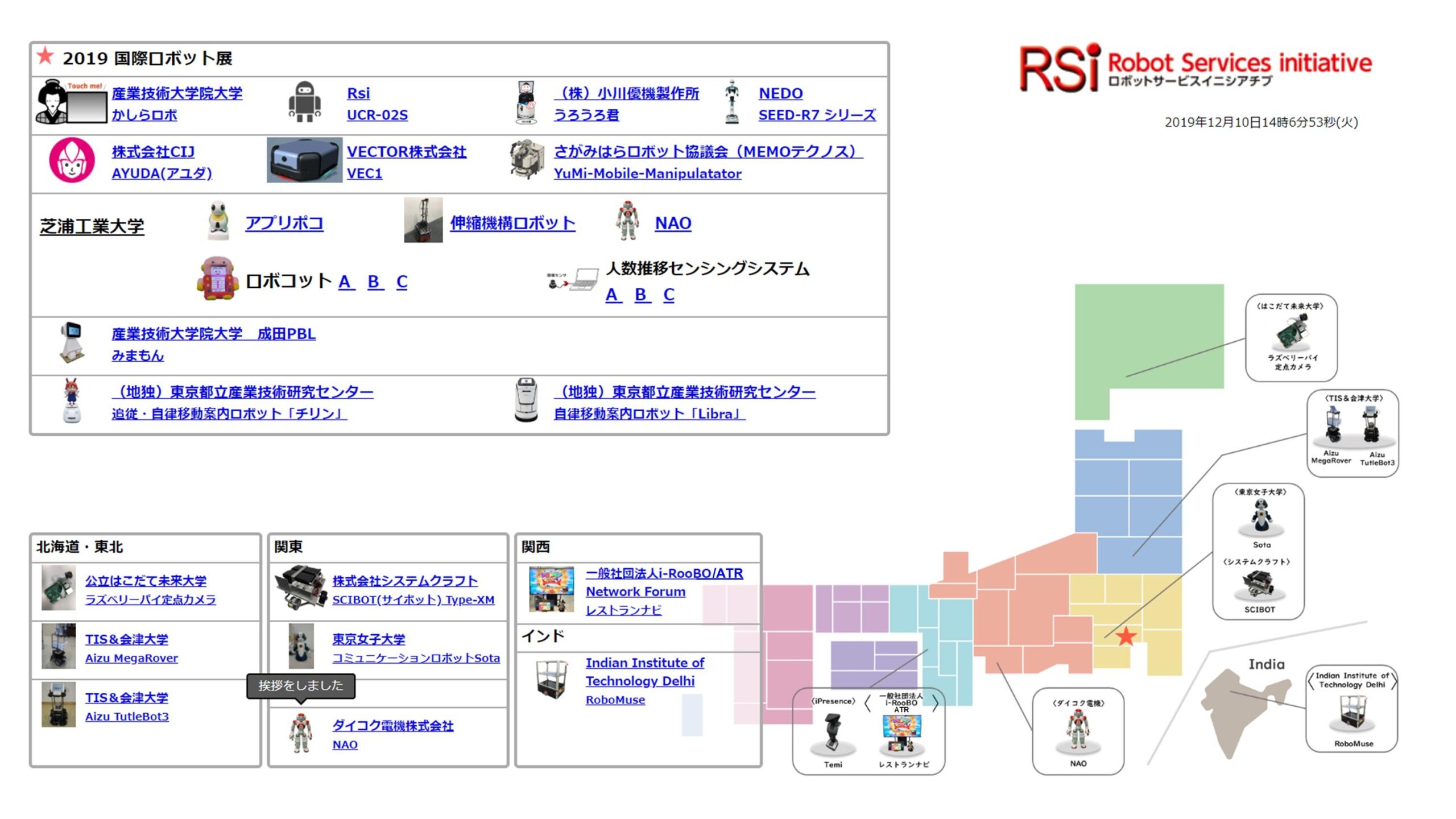Click the ロボコット pink robot icon
Viewport: 1456px width, 819px height.
pos(217,279)
